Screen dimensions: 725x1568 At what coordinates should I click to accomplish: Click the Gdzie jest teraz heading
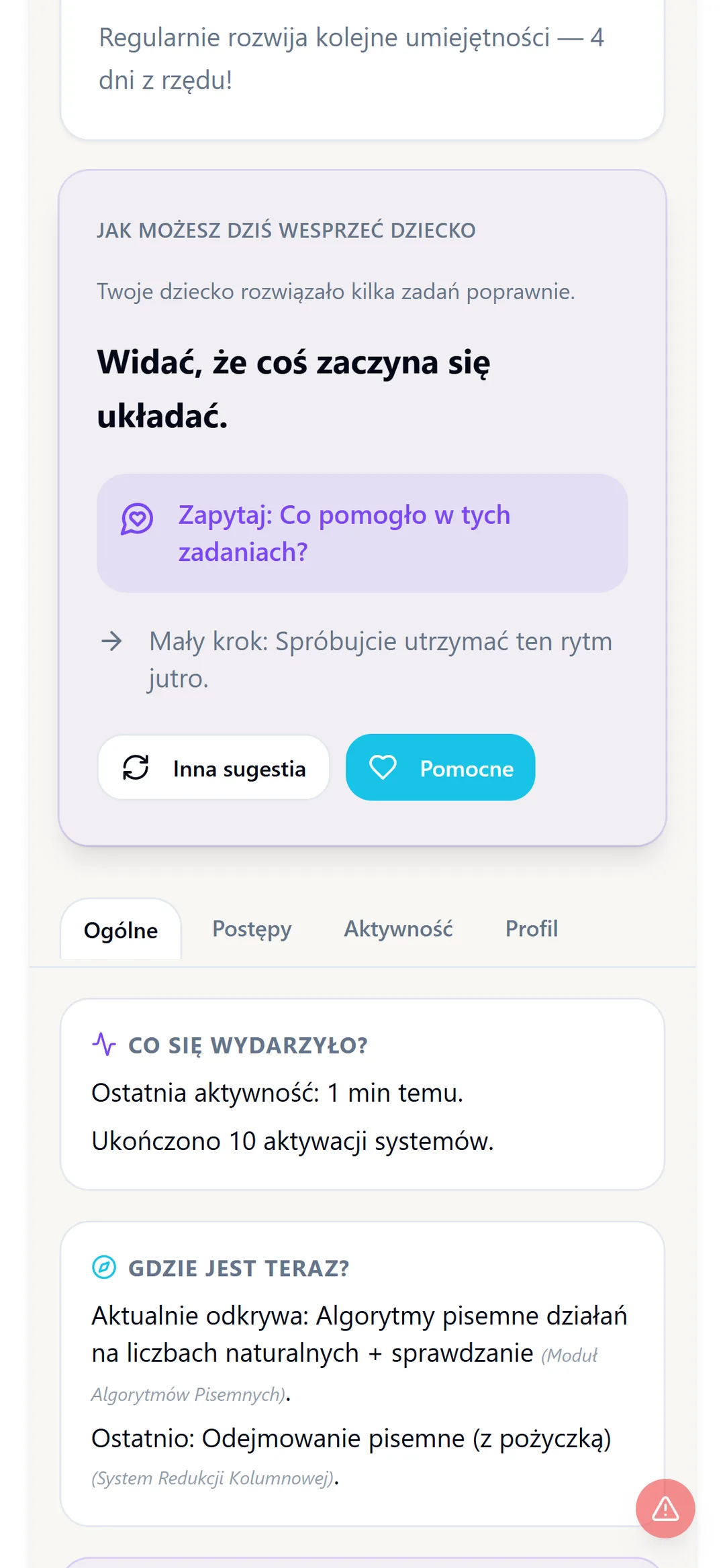coord(238,1268)
